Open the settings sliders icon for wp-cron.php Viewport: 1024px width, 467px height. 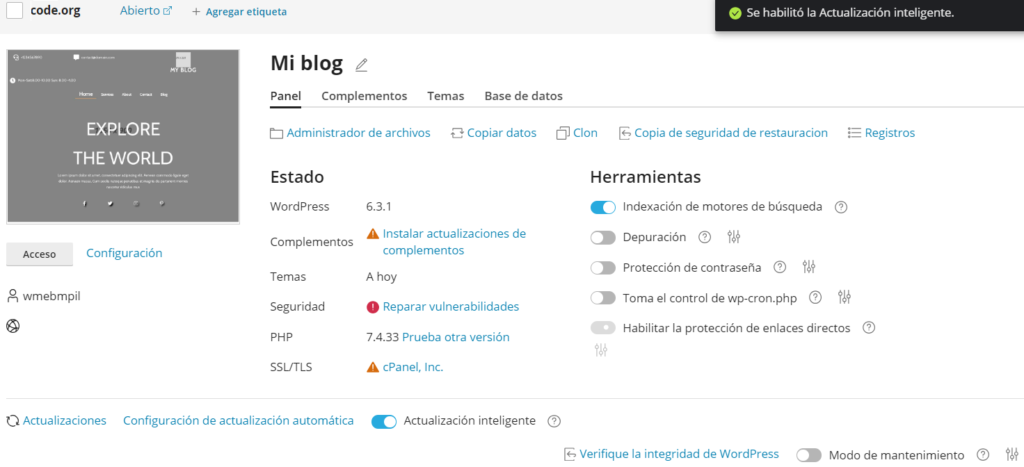coord(844,298)
